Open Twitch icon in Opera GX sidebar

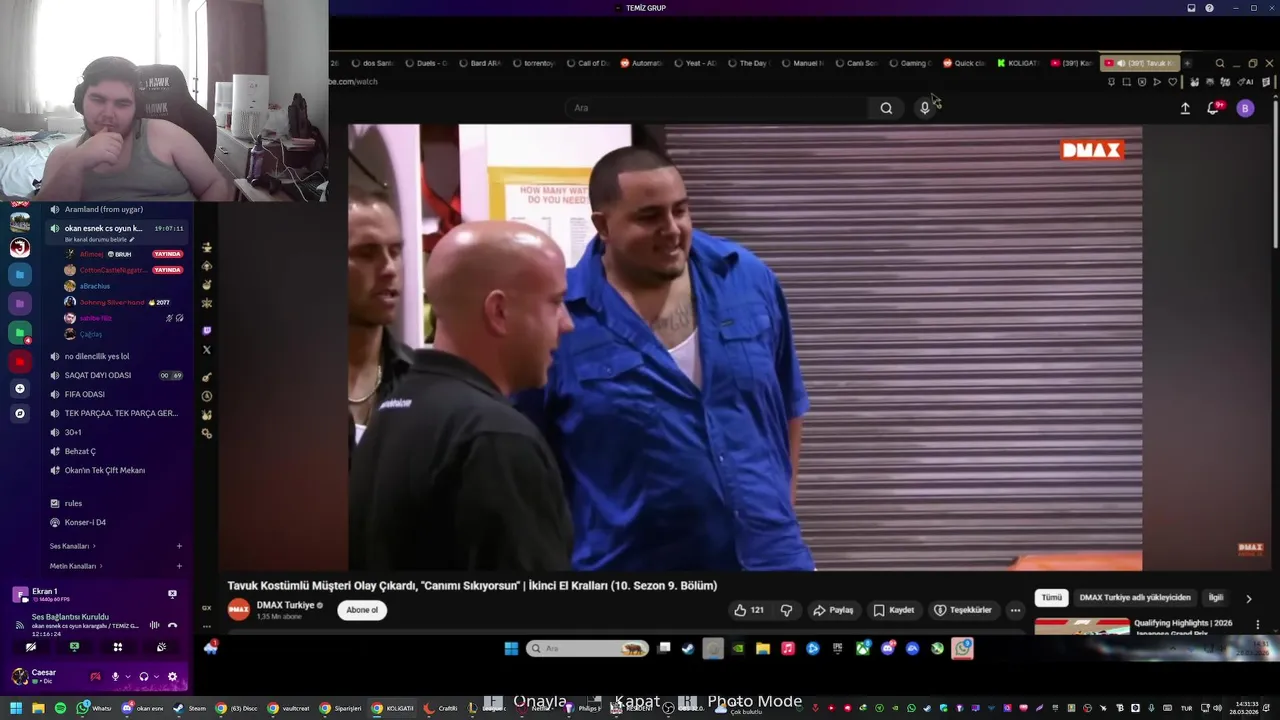tap(207, 330)
